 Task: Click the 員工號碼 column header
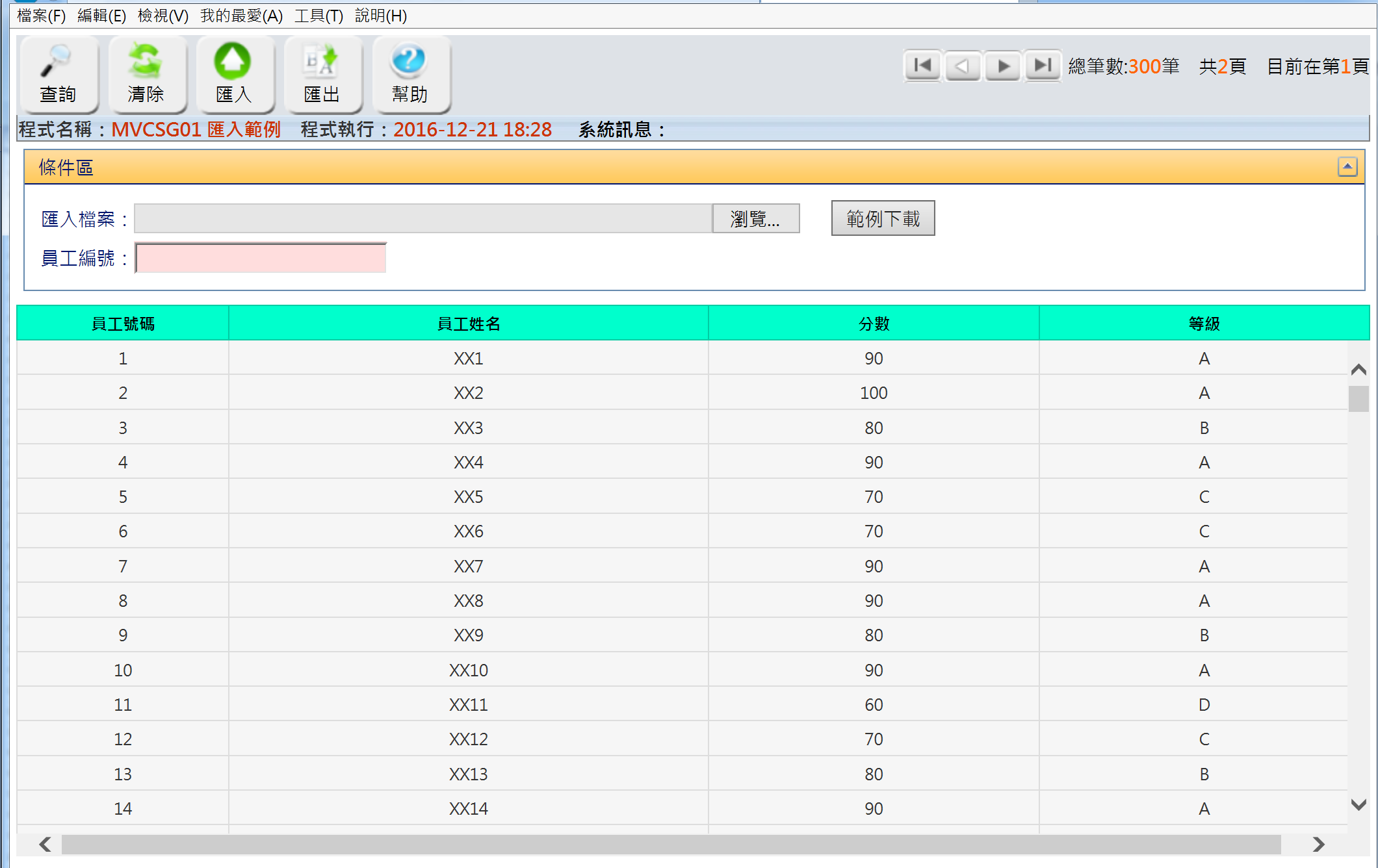(123, 323)
